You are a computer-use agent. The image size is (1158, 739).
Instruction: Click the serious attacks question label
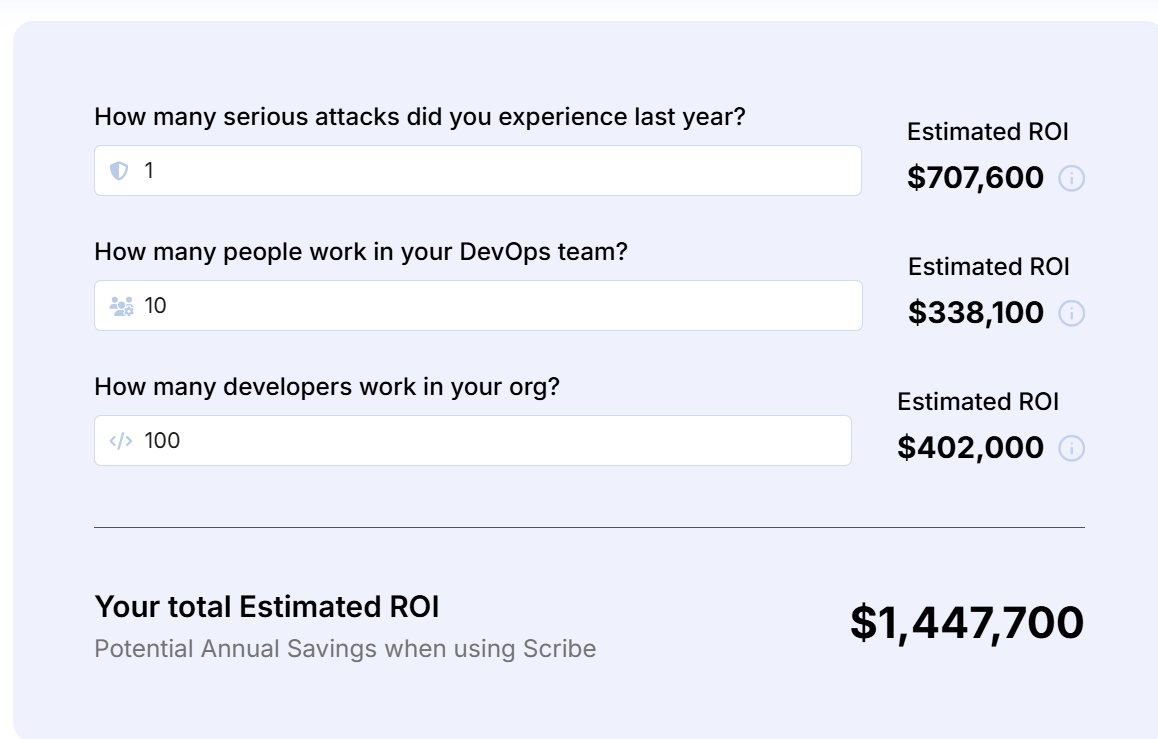(419, 117)
